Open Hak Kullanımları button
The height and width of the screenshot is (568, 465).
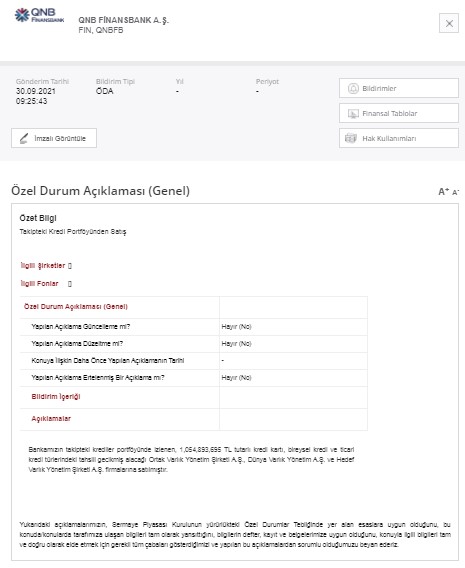(x=399, y=138)
